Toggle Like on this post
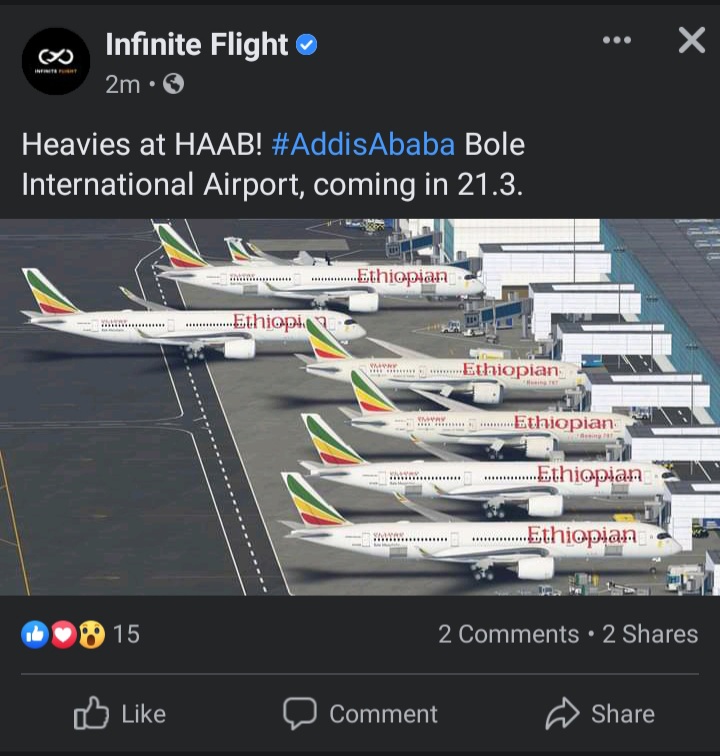The height and width of the screenshot is (756, 720). tap(120, 714)
